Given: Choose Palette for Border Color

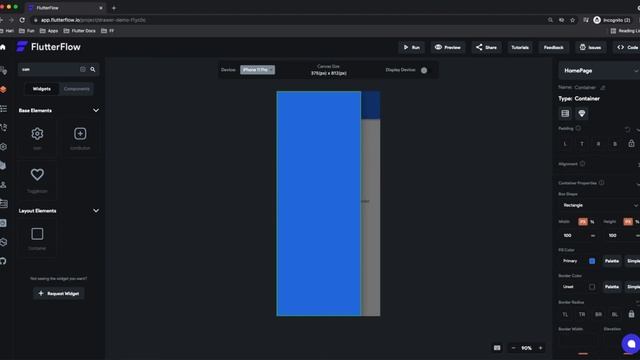Looking at the screenshot, I should [611, 287].
